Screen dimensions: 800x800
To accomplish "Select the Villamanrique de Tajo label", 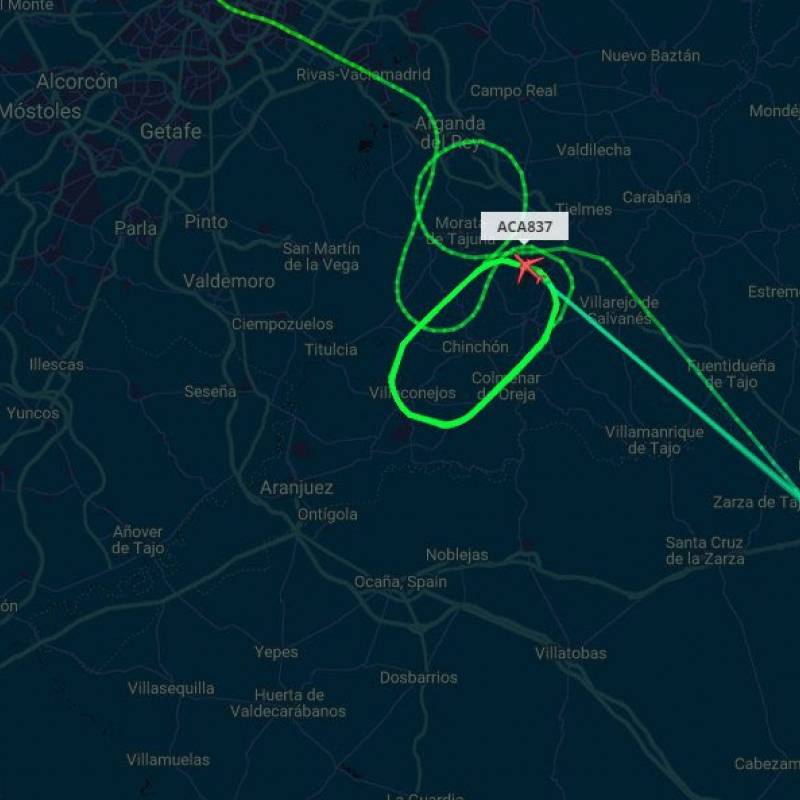I will [655, 440].
